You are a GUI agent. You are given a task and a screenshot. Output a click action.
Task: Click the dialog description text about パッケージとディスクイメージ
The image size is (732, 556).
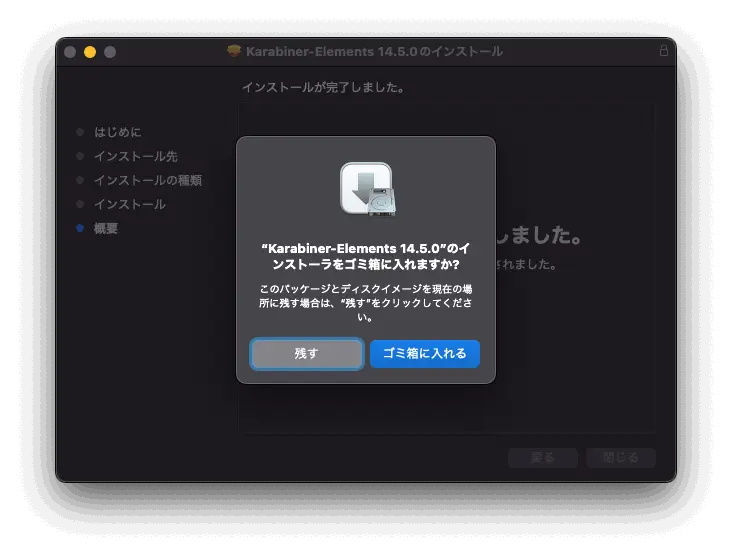366,303
